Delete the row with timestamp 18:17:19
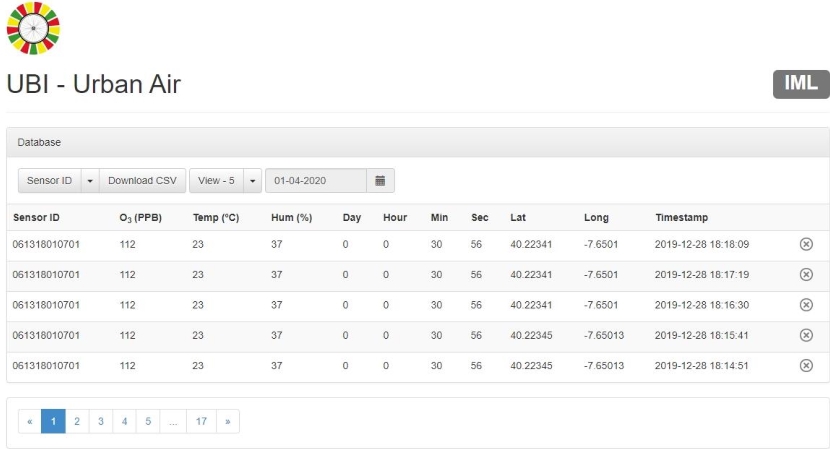Image resolution: width=830 pixels, height=449 pixels. tap(806, 274)
